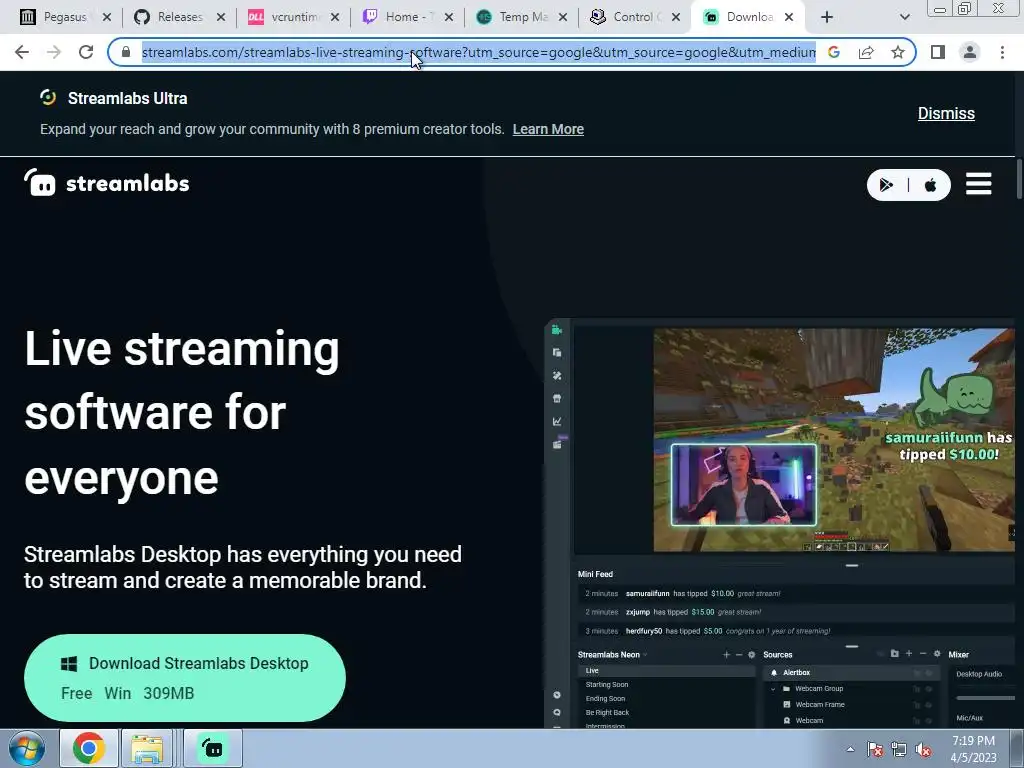This screenshot has width=1024, height=768.
Task: Close the Twitch Home tab
Action: [x=449, y=17]
